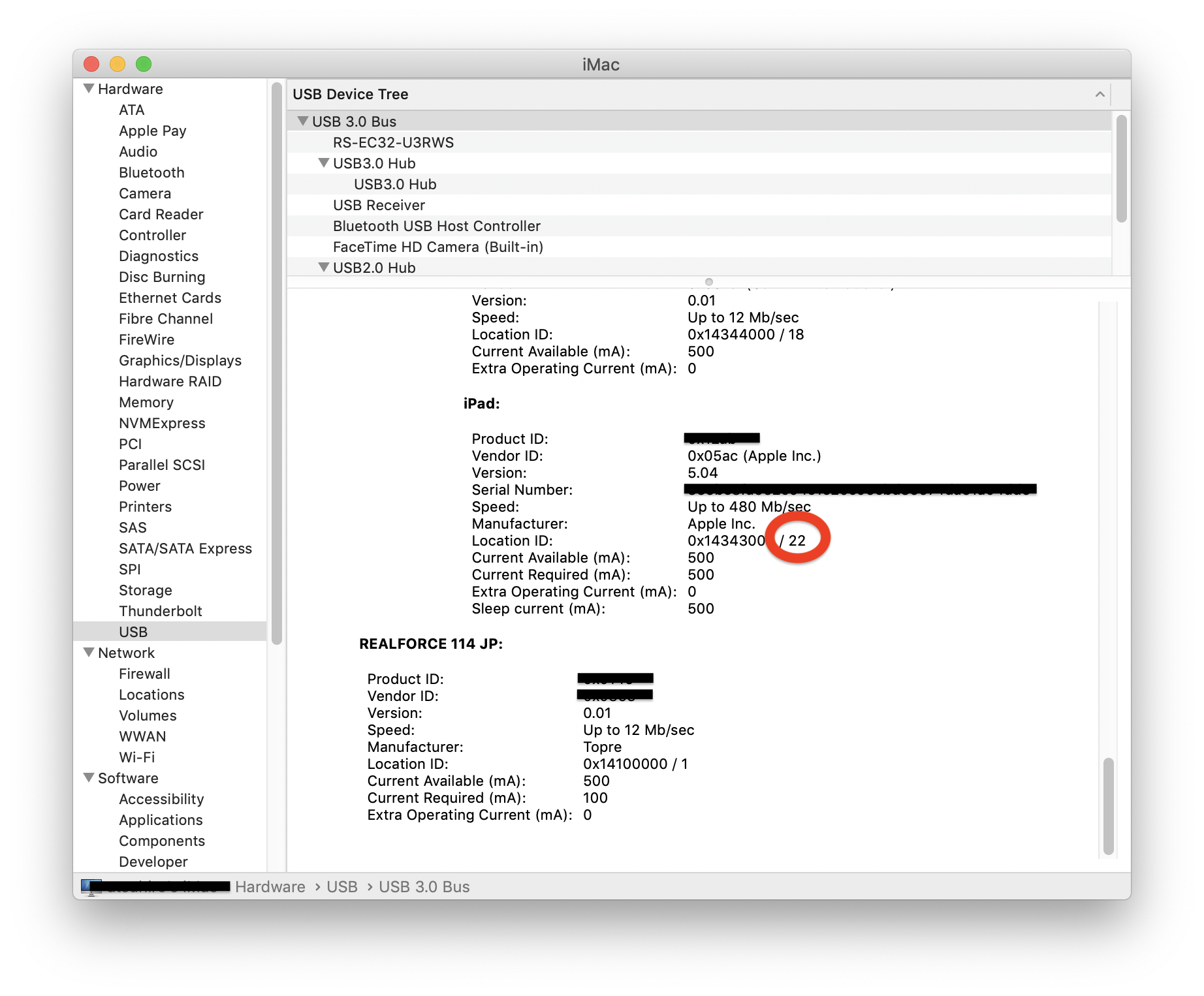
Task: Select ATA in the sidebar
Action: (x=131, y=110)
